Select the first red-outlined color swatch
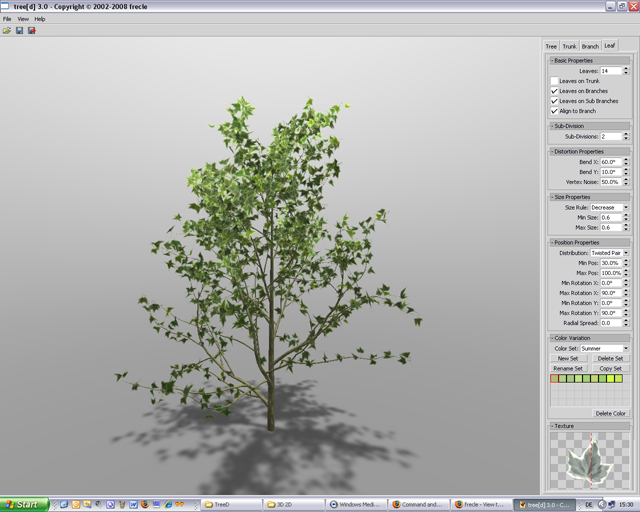Viewport: 640px width, 512px height. (x=555, y=379)
